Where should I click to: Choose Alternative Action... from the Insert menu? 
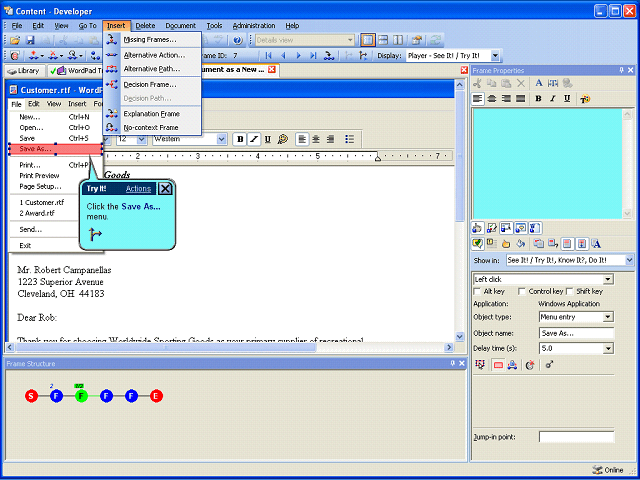pyautogui.click(x=152, y=55)
